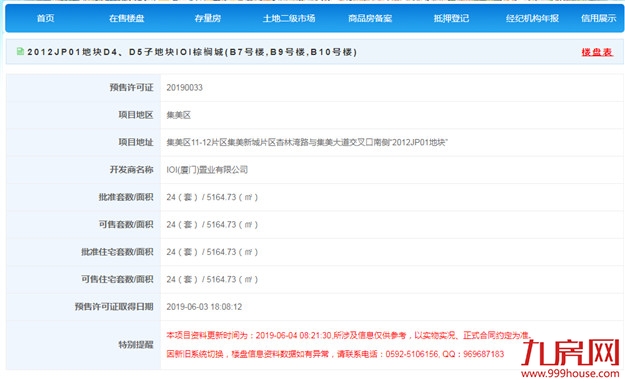Select the red update-time notice line
The width and height of the screenshot is (625, 383).
[x=349, y=336]
